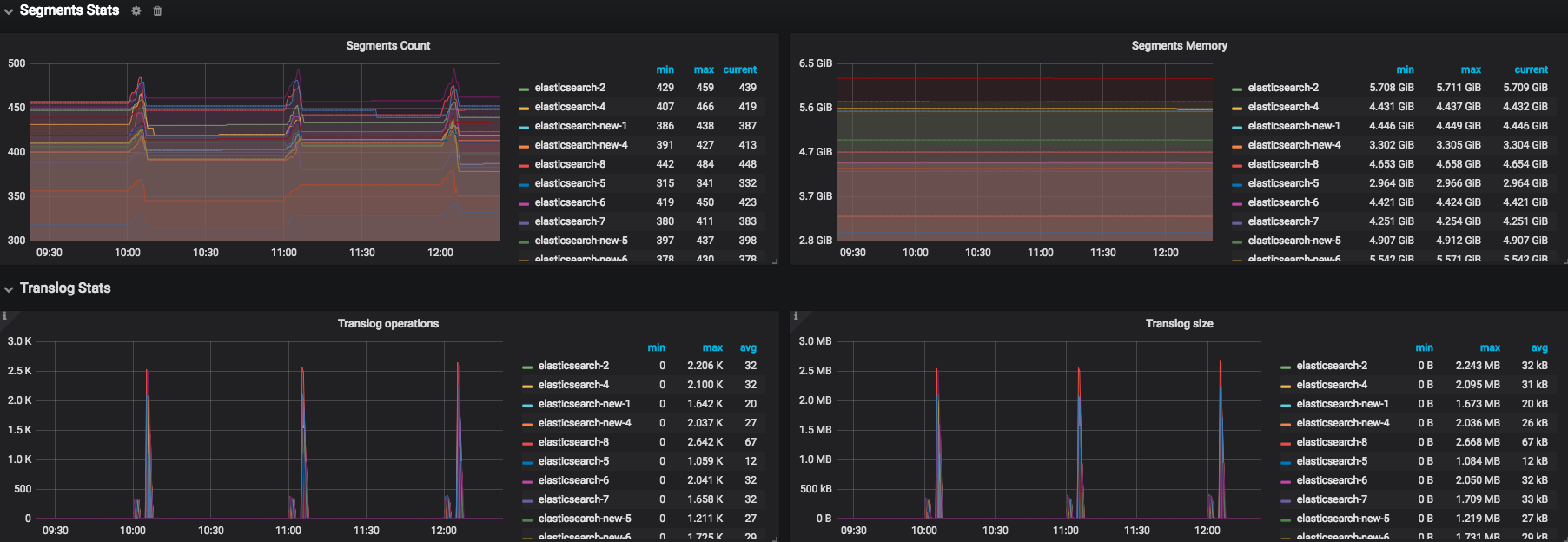Toggle elasticsearch-5 series in Segments Memory legend
Screen dimensions: 1568x542
(1283, 183)
